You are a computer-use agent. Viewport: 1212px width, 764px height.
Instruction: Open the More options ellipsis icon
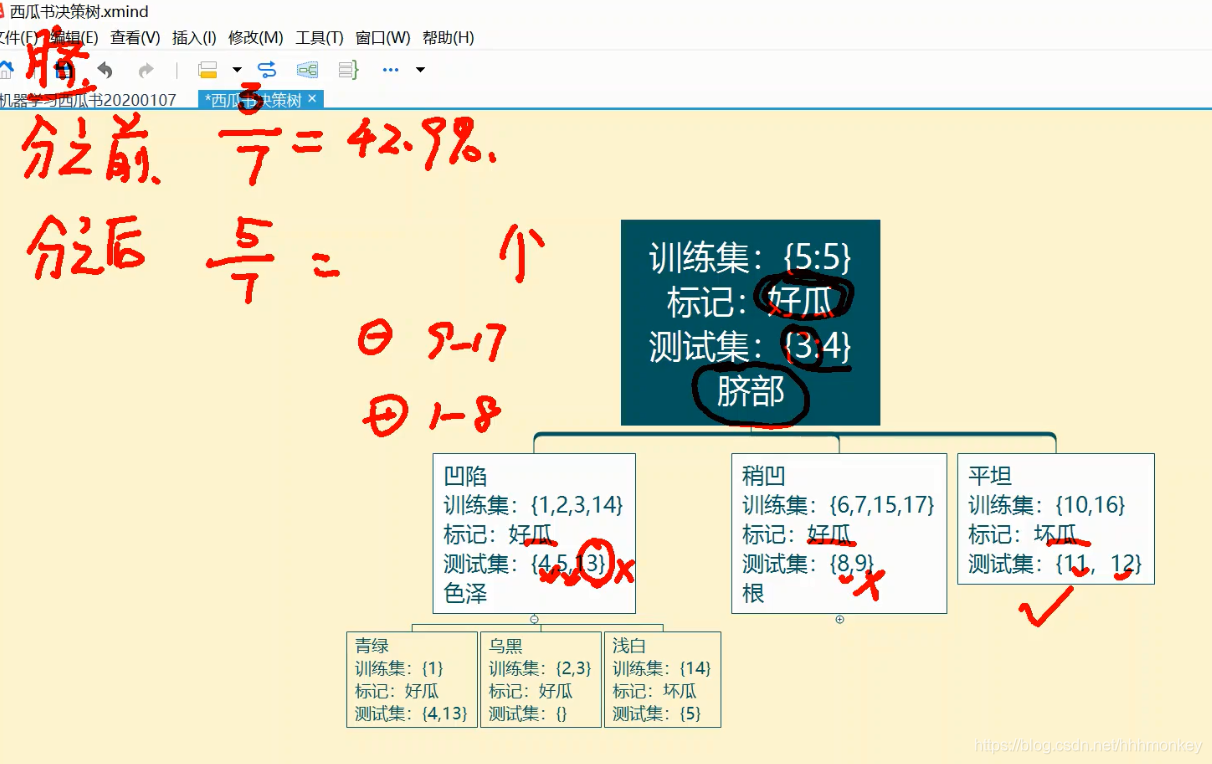(x=388, y=70)
